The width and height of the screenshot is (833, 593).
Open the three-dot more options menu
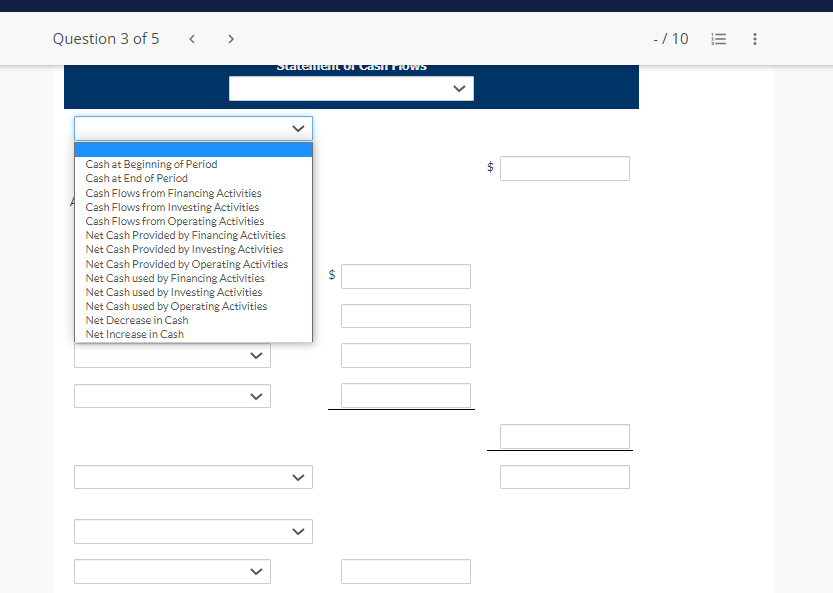click(754, 39)
